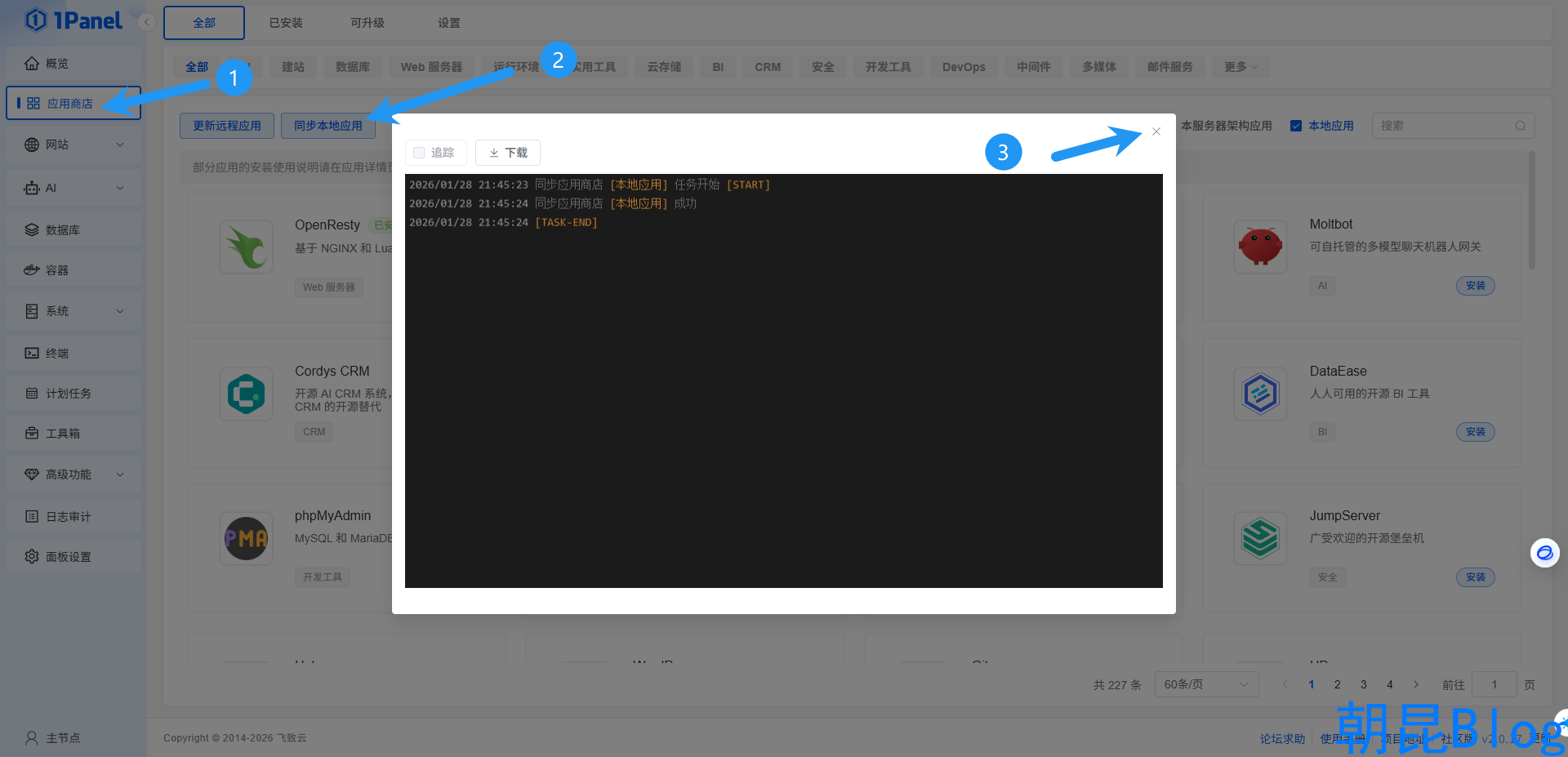The image size is (1568, 757).
Task: Collapse the sidebar with the arrow button
Action: point(147,22)
